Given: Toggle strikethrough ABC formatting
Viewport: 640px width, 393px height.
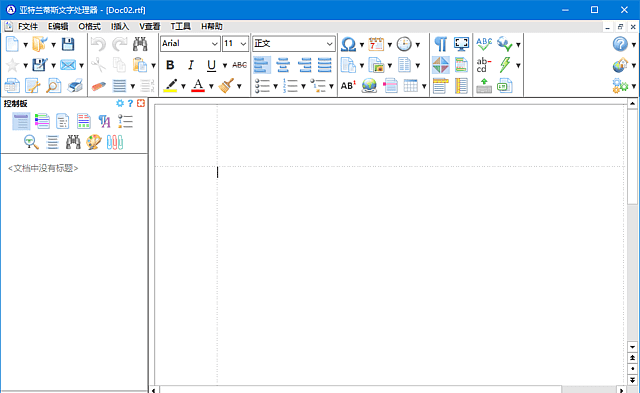Looking at the screenshot, I should pyautogui.click(x=240, y=65).
